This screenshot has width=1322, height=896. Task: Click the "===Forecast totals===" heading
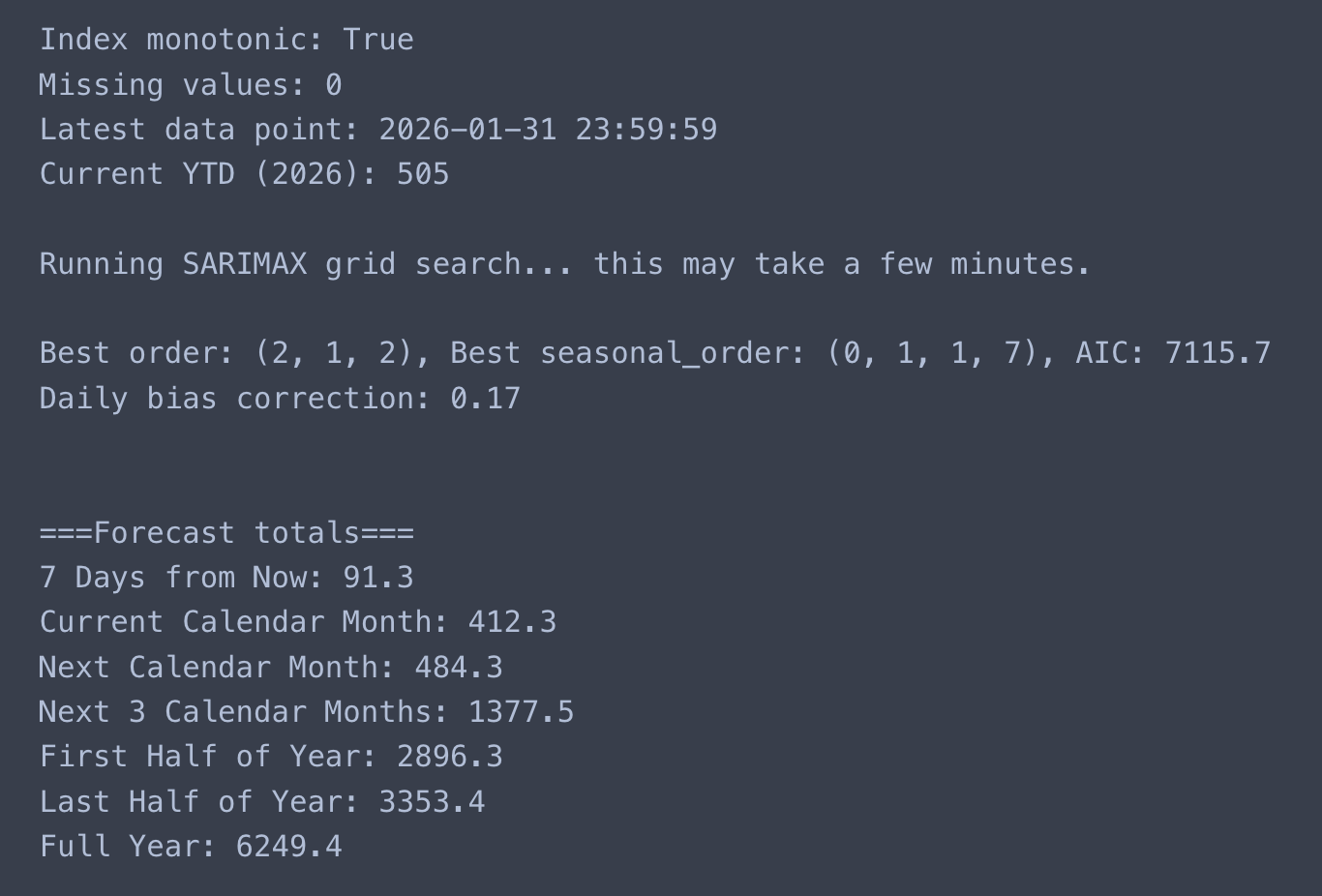226,533
